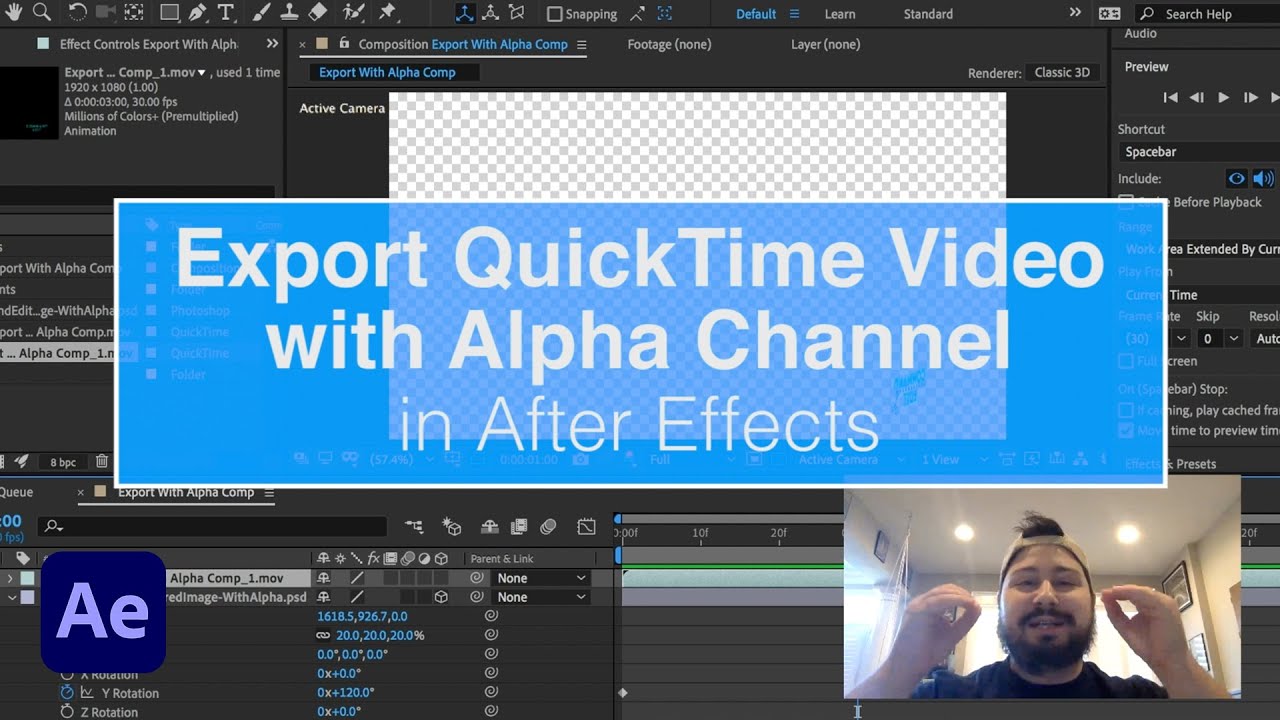Open parent None dropdown for Alpha Comp_1.mov
Image resolution: width=1280 pixels, height=720 pixels.
(541, 578)
